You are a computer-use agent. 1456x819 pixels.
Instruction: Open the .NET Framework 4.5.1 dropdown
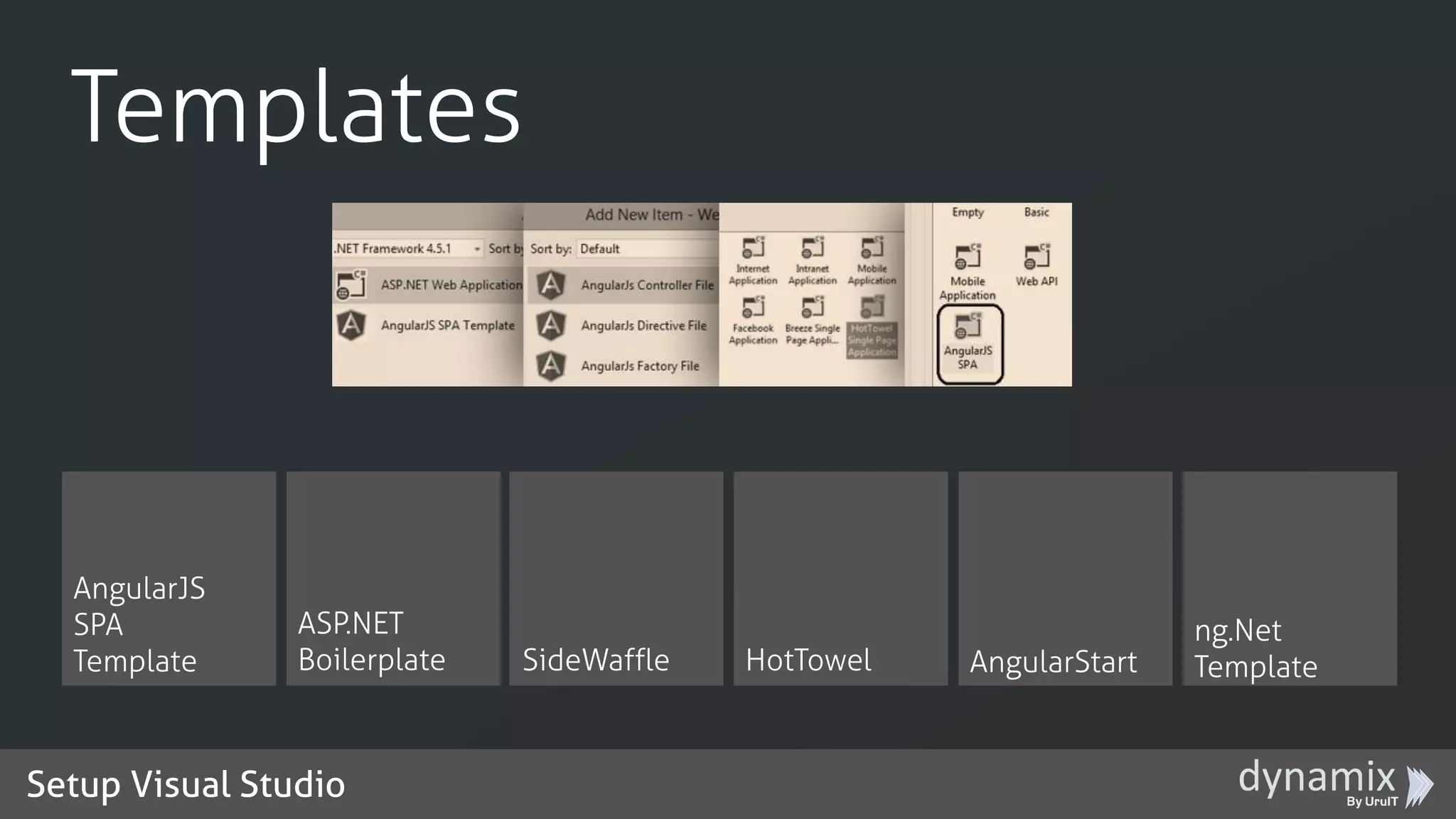click(408, 248)
